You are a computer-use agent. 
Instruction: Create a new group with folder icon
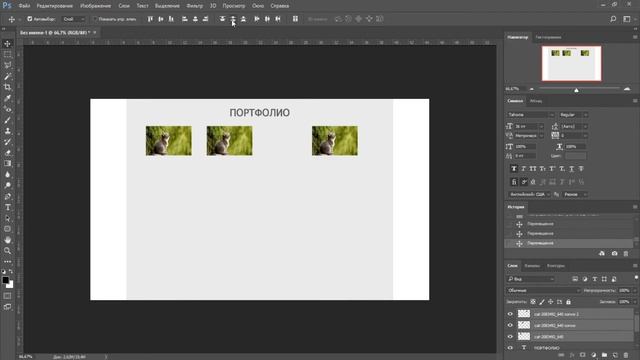point(604,355)
